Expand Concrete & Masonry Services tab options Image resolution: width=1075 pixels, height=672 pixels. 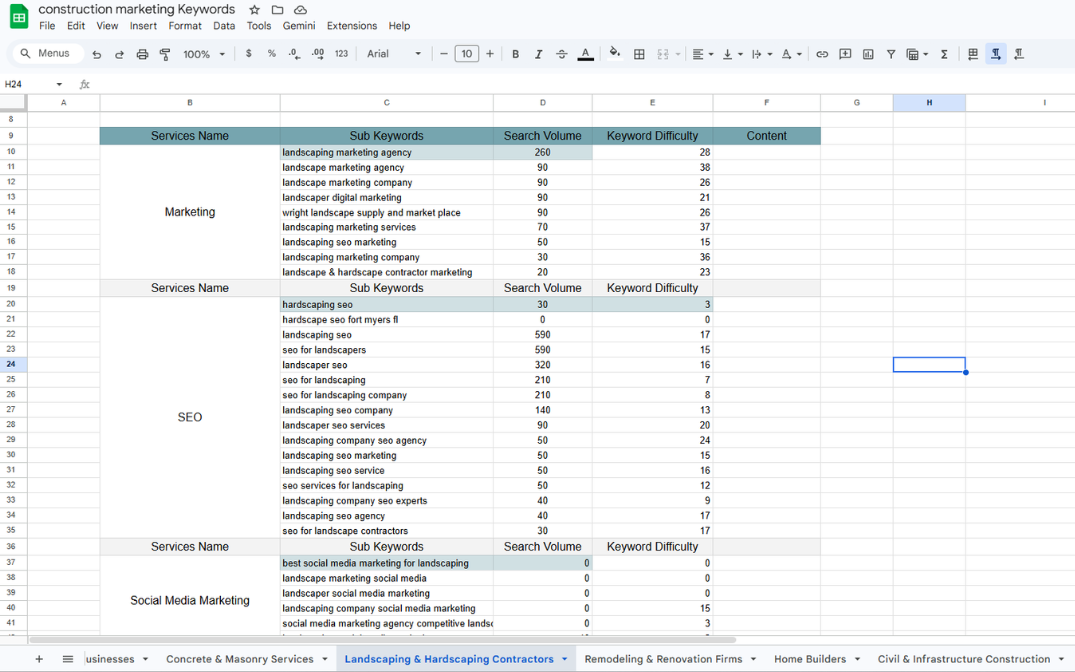pos(326,659)
